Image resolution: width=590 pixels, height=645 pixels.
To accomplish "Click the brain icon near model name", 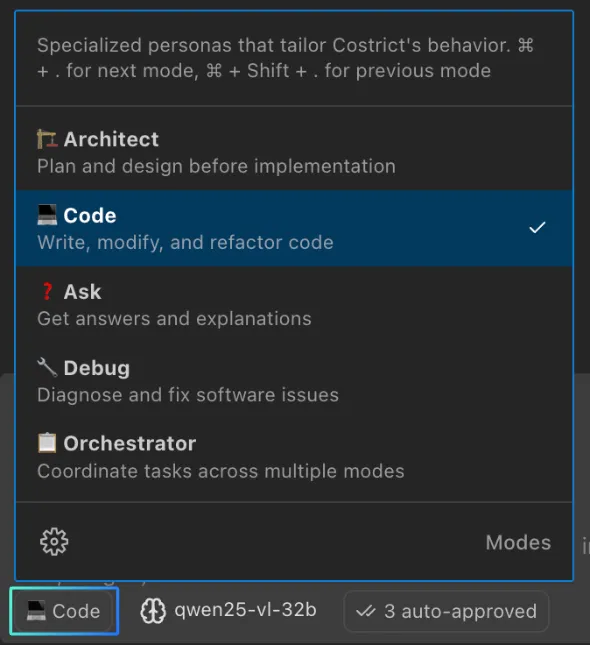I will [x=153, y=610].
